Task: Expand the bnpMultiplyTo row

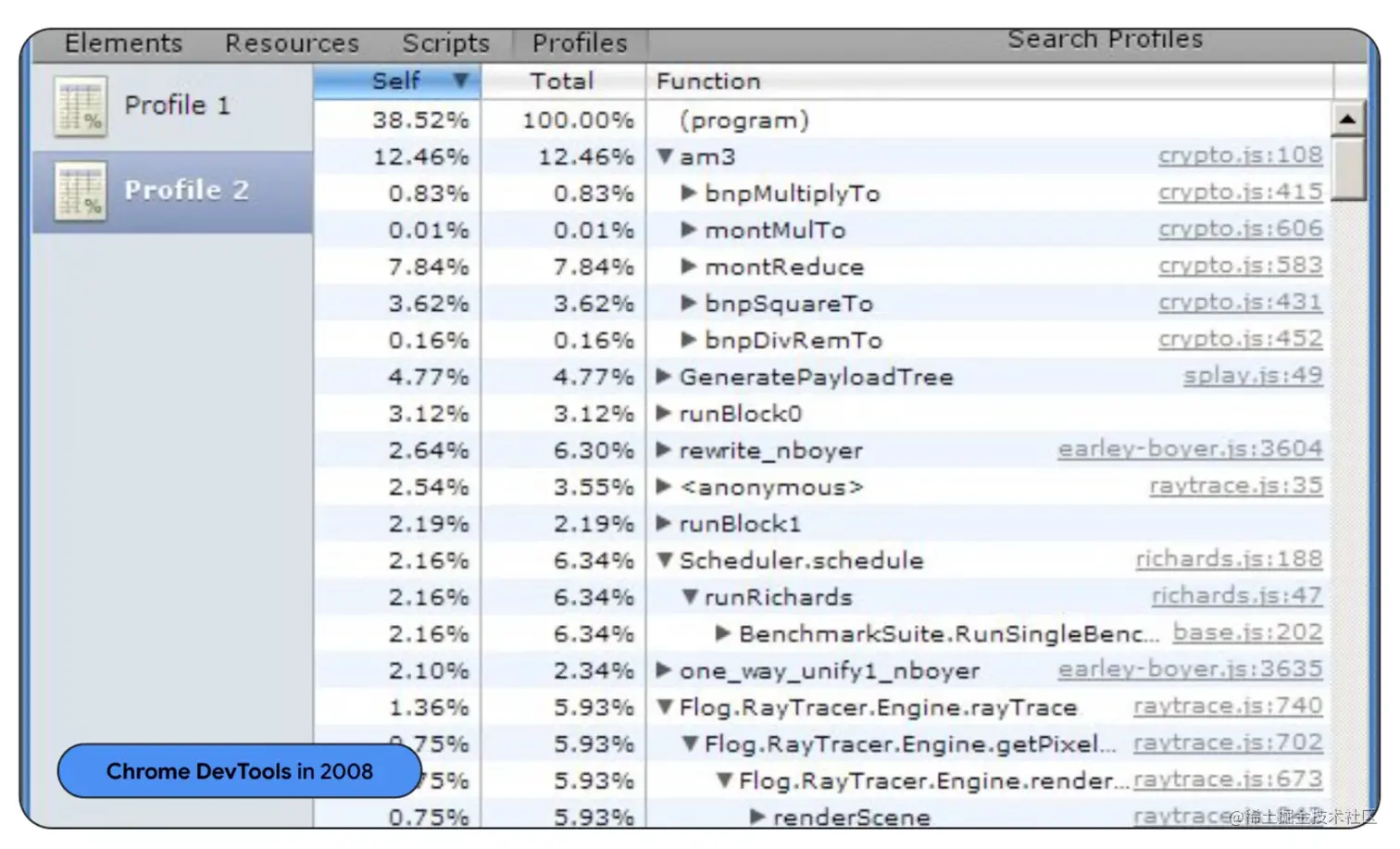Action: click(688, 193)
